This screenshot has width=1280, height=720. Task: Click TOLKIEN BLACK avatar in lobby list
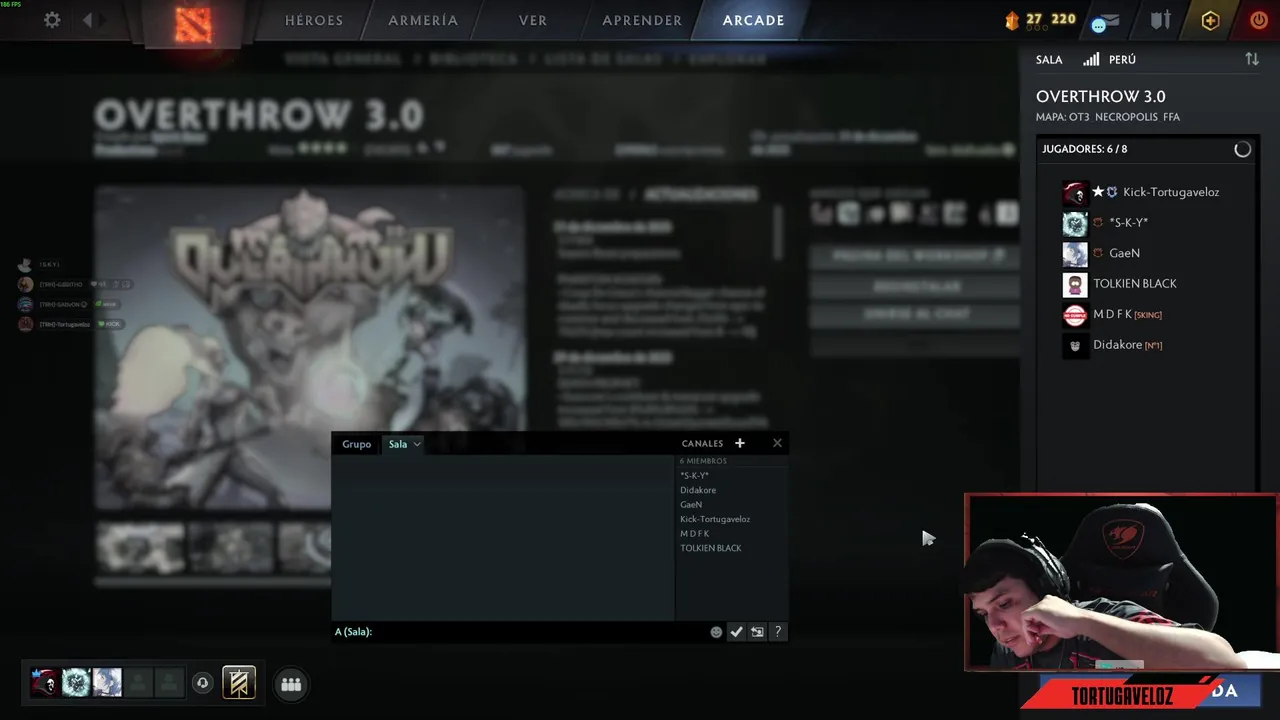point(1075,284)
